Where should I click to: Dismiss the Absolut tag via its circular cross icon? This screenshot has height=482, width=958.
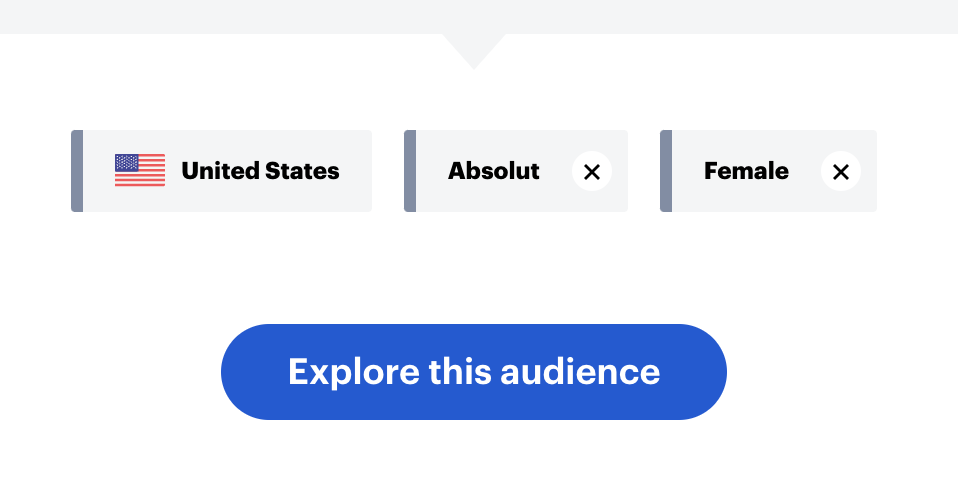click(591, 171)
